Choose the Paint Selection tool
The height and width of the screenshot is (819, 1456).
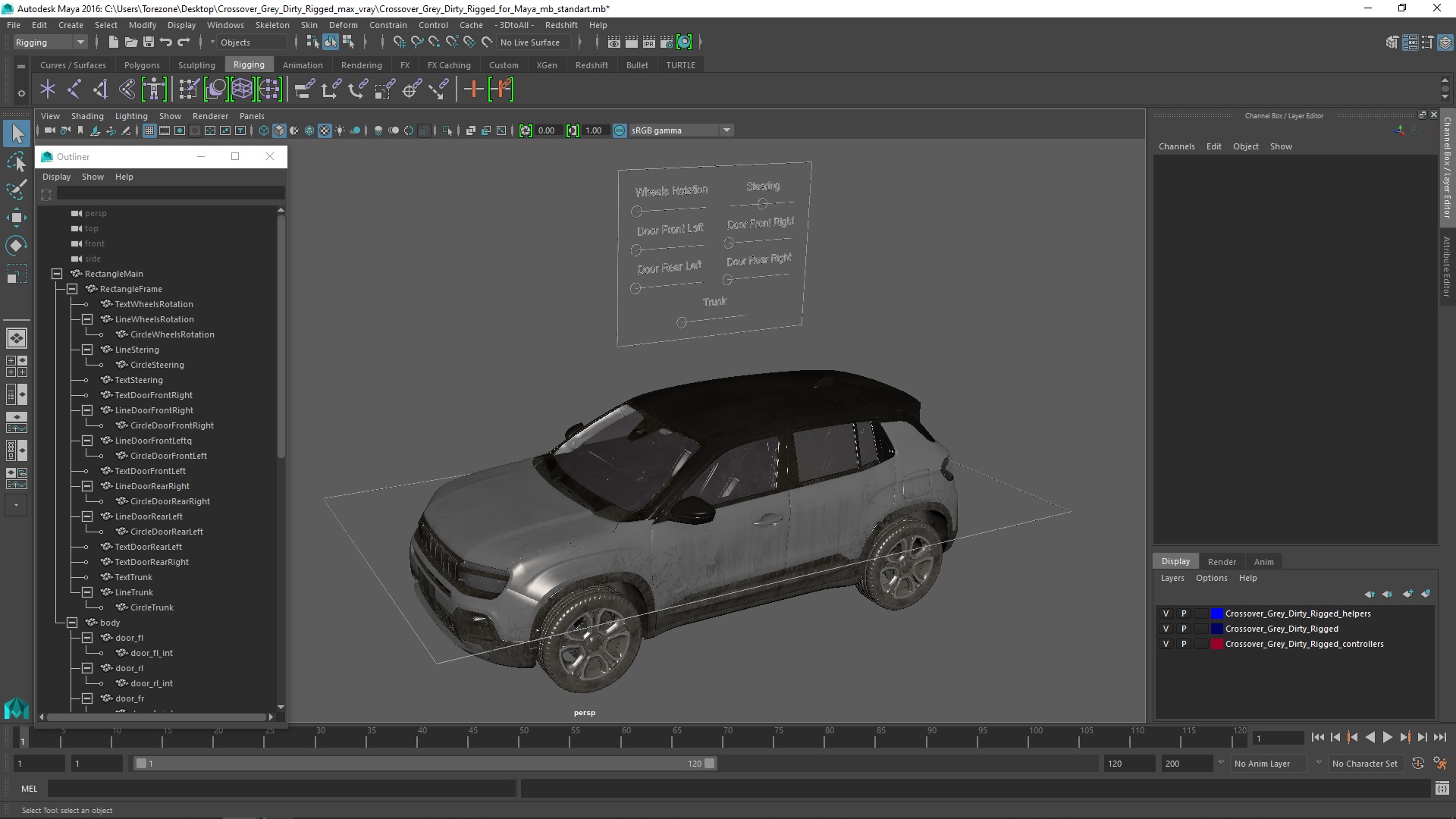tap(17, 190)
